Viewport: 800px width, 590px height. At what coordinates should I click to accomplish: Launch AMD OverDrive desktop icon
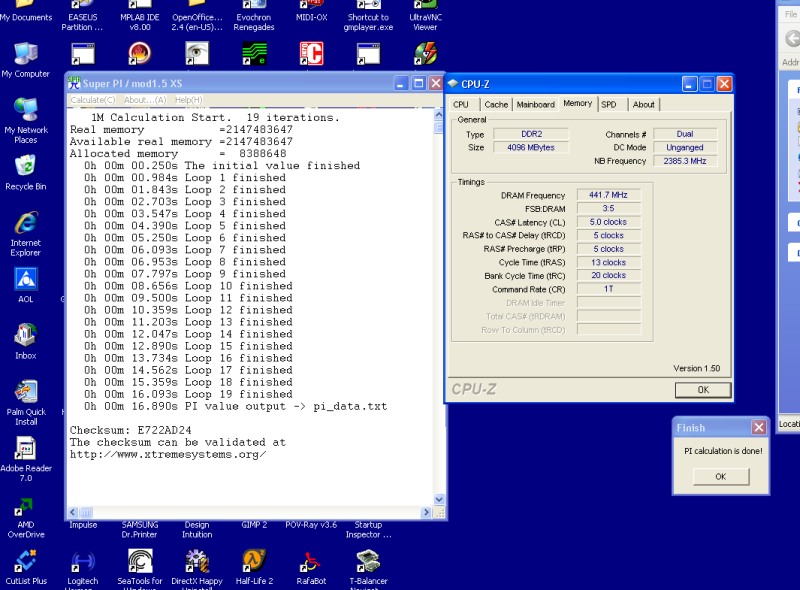pos(25,506)
